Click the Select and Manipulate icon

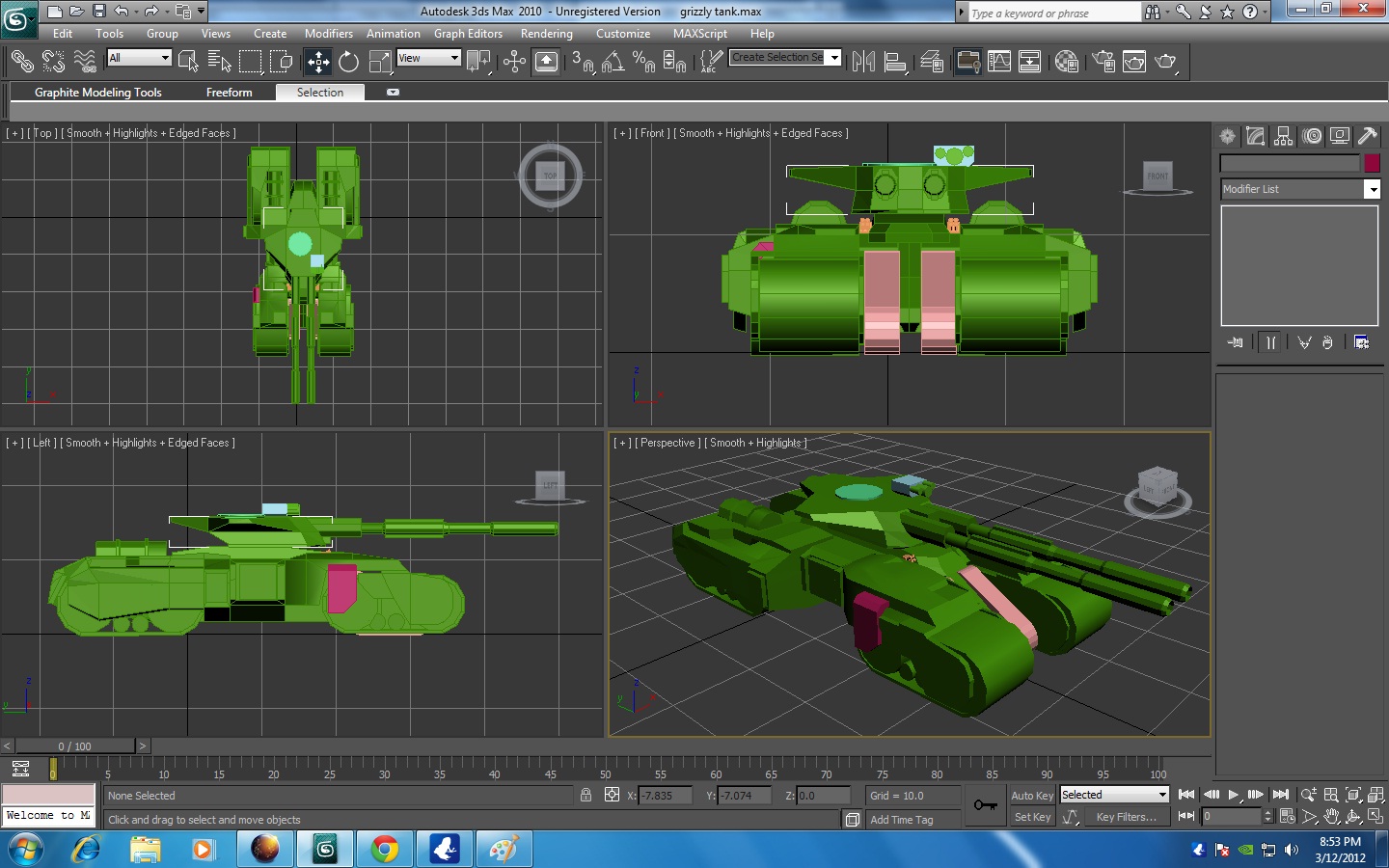click(514, 62)
